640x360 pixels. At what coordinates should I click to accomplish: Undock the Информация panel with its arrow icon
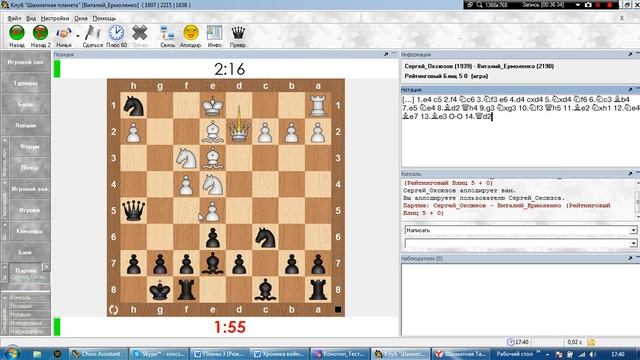tap(630, 54)
